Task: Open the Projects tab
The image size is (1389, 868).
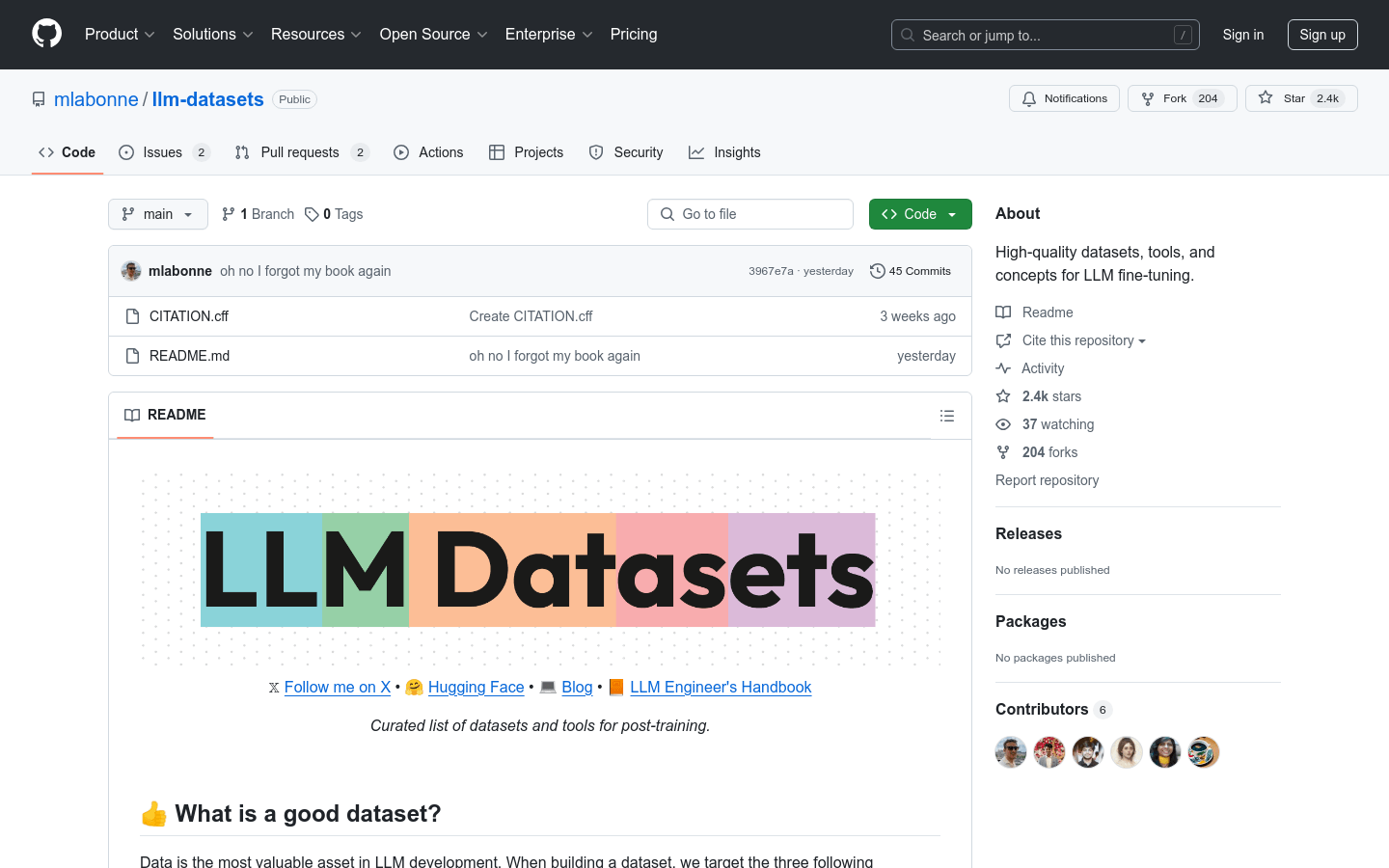Action: [526, 152]
